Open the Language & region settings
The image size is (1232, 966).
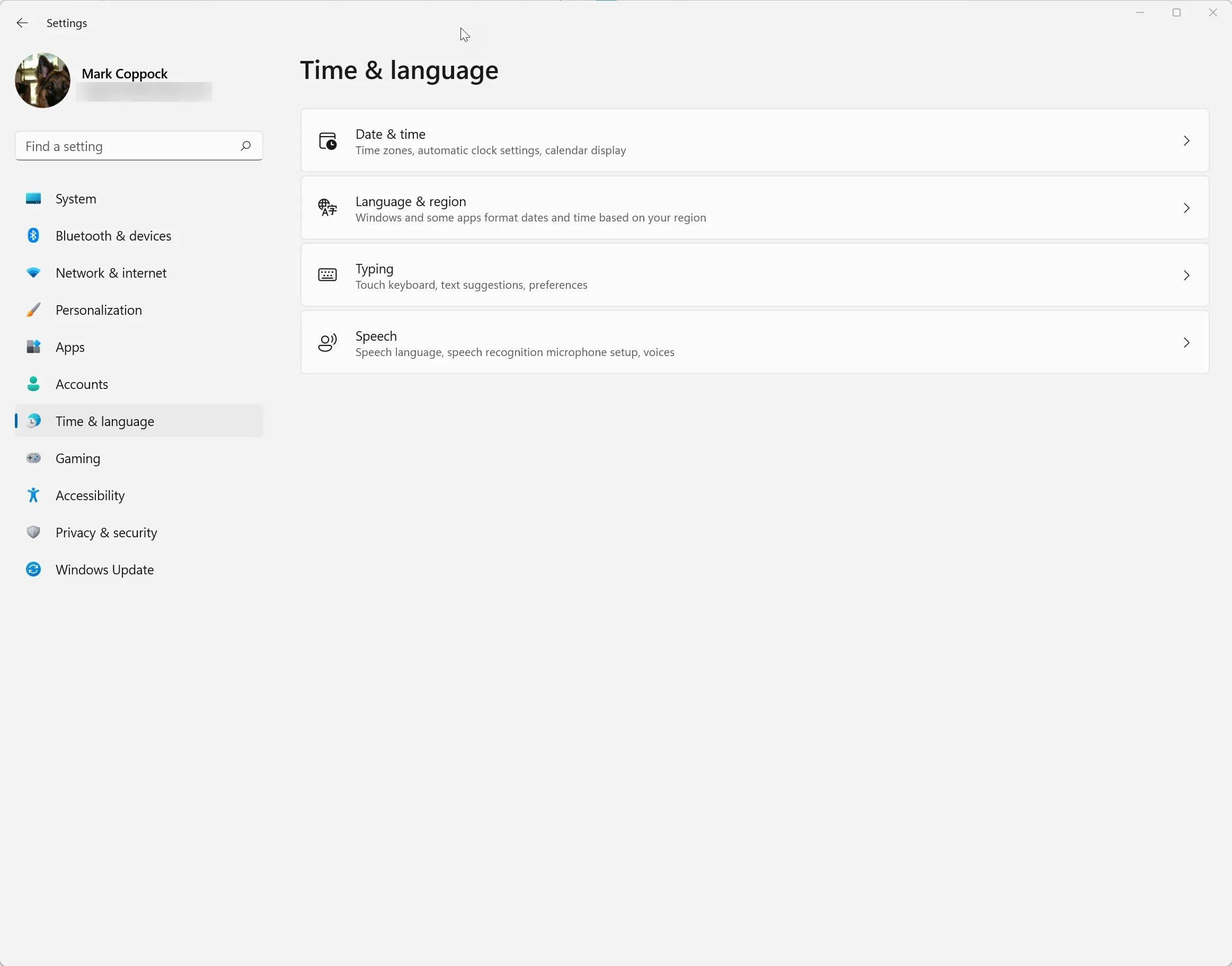(755, 208)
